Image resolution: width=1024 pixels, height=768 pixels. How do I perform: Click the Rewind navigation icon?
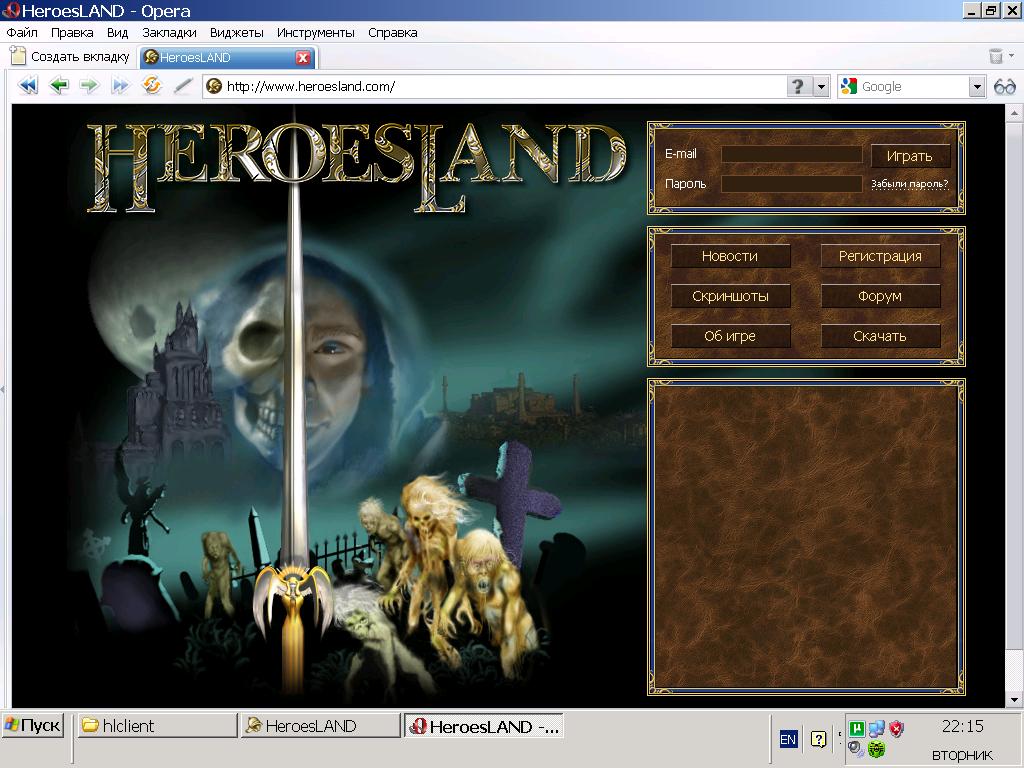point(28,86)
